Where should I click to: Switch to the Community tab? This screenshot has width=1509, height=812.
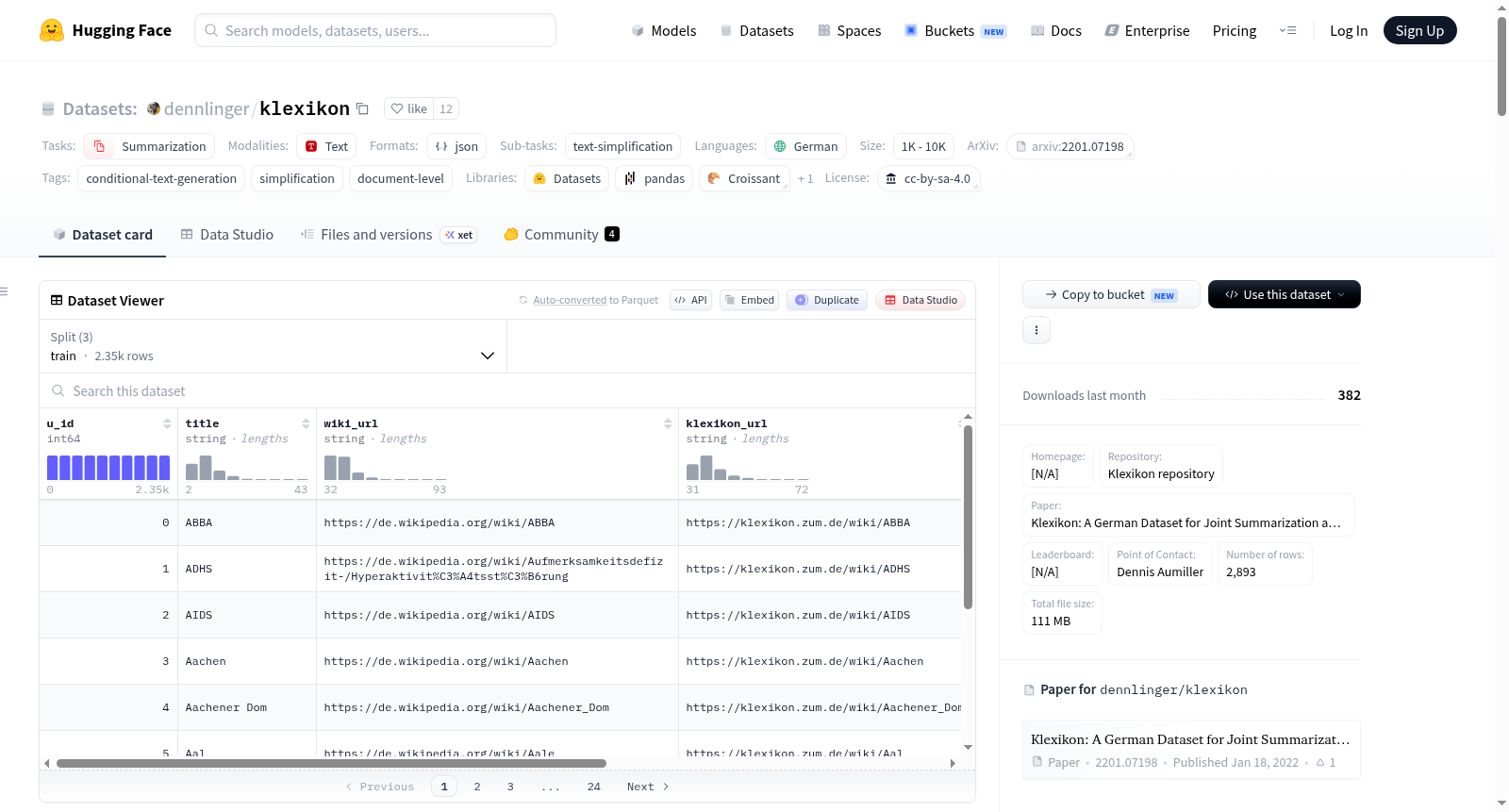tap(561, 235)
